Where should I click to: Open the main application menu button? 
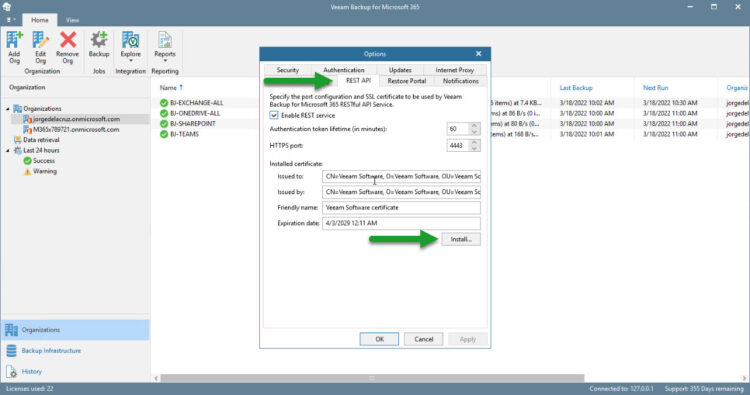tap(11, 20)
